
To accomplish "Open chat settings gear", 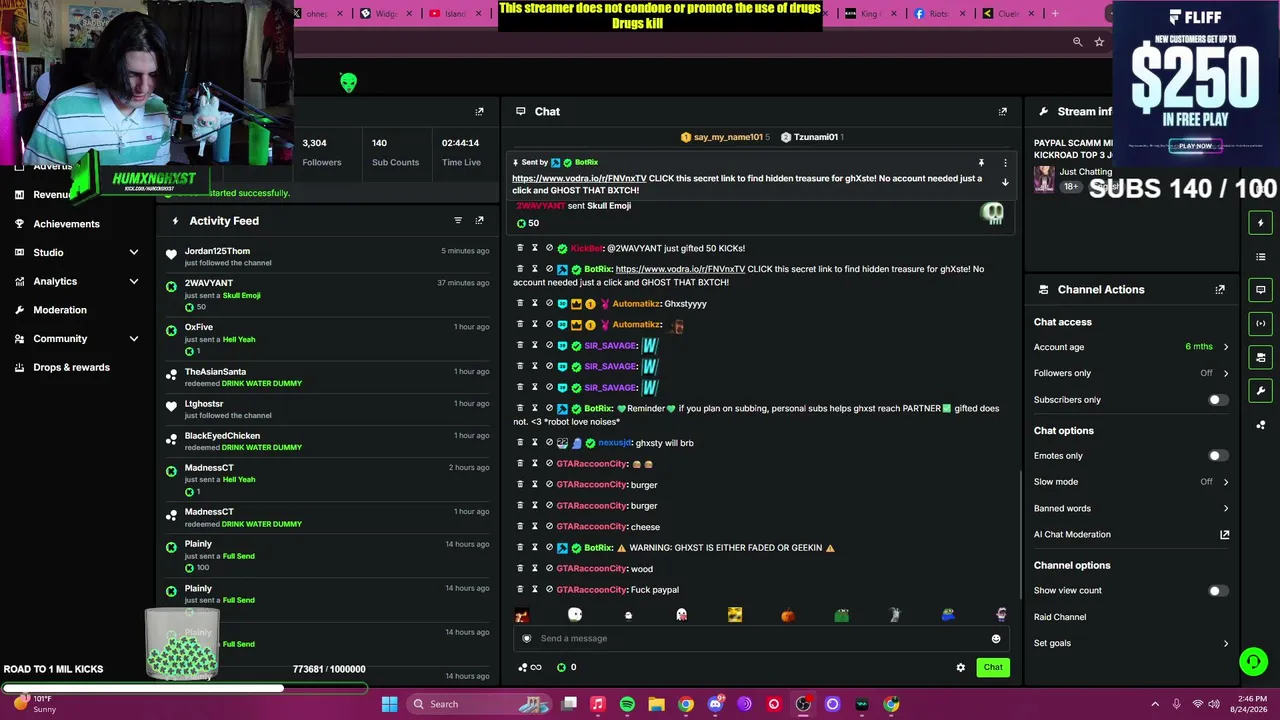I will pyautogui.click(x=961, y=667).
